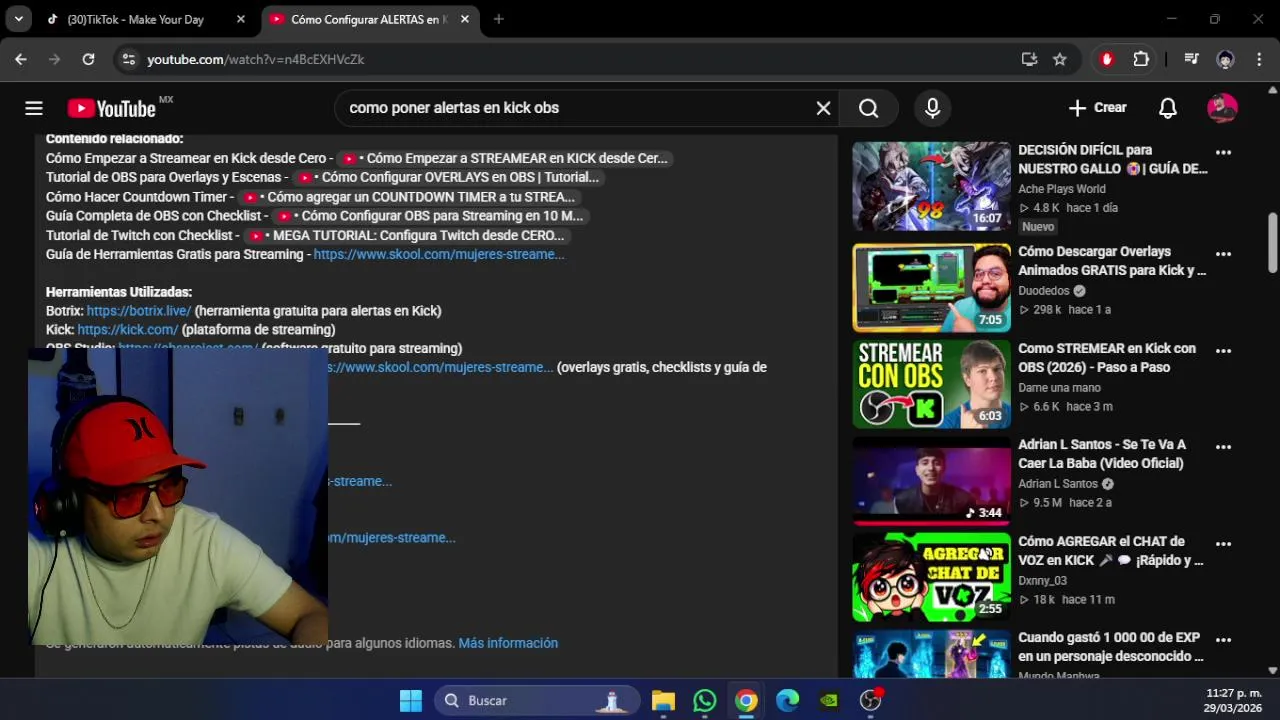1280x720 pixels.
Task: Open media controls icon in Chrome toolbar
Action: click(1191, 59)
